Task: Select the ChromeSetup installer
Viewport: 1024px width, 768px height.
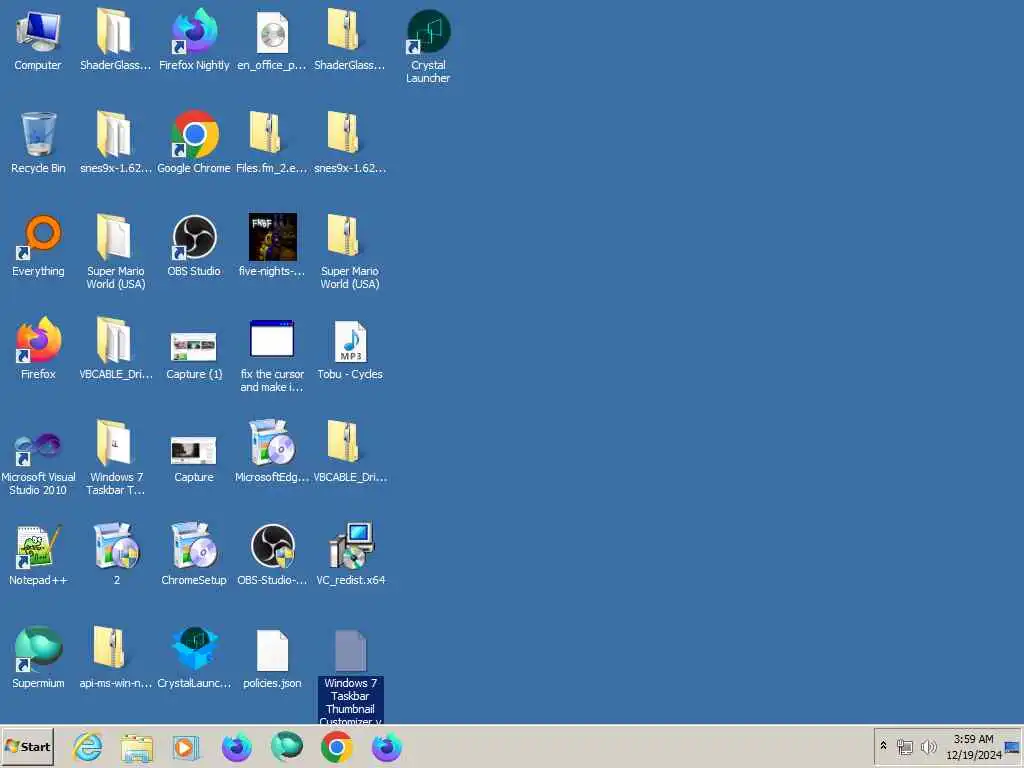Action: [194, 554]
